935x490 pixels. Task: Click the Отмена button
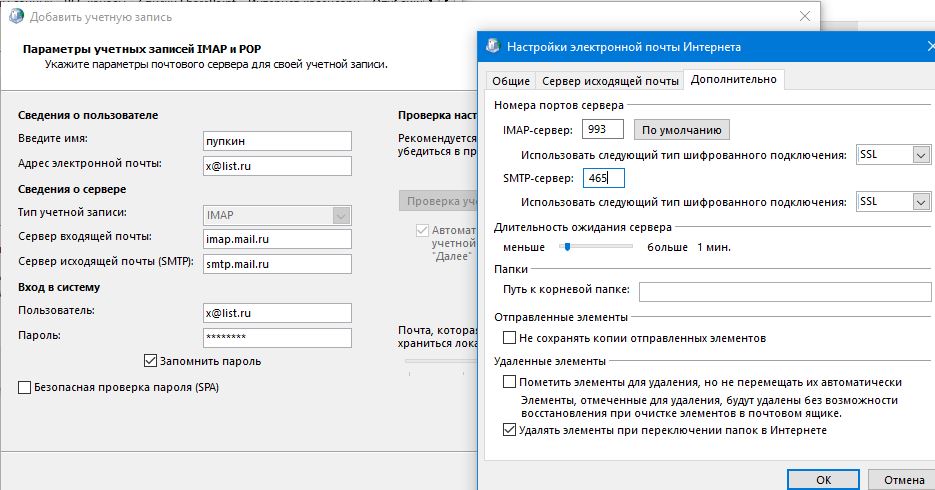click(903, 480)
